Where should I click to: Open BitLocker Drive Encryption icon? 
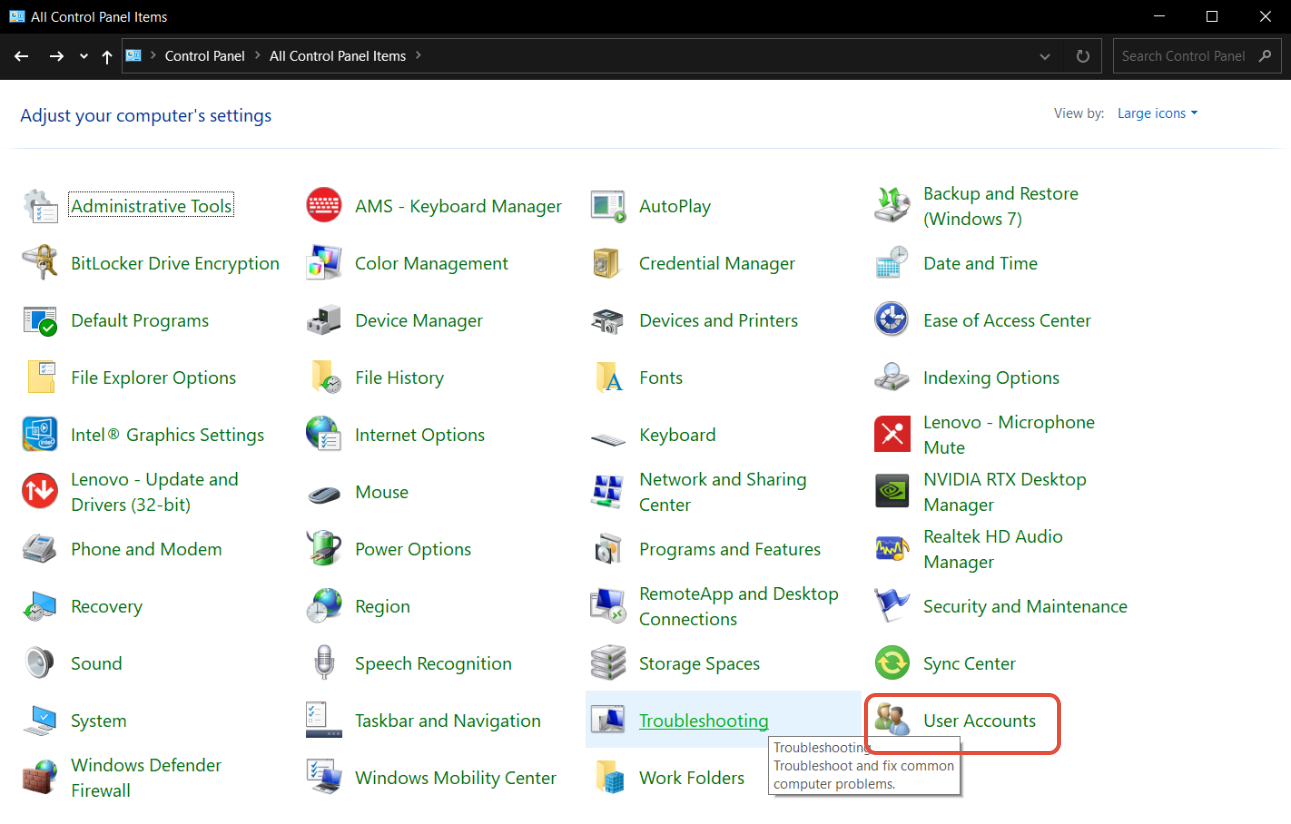pos(40,263)
